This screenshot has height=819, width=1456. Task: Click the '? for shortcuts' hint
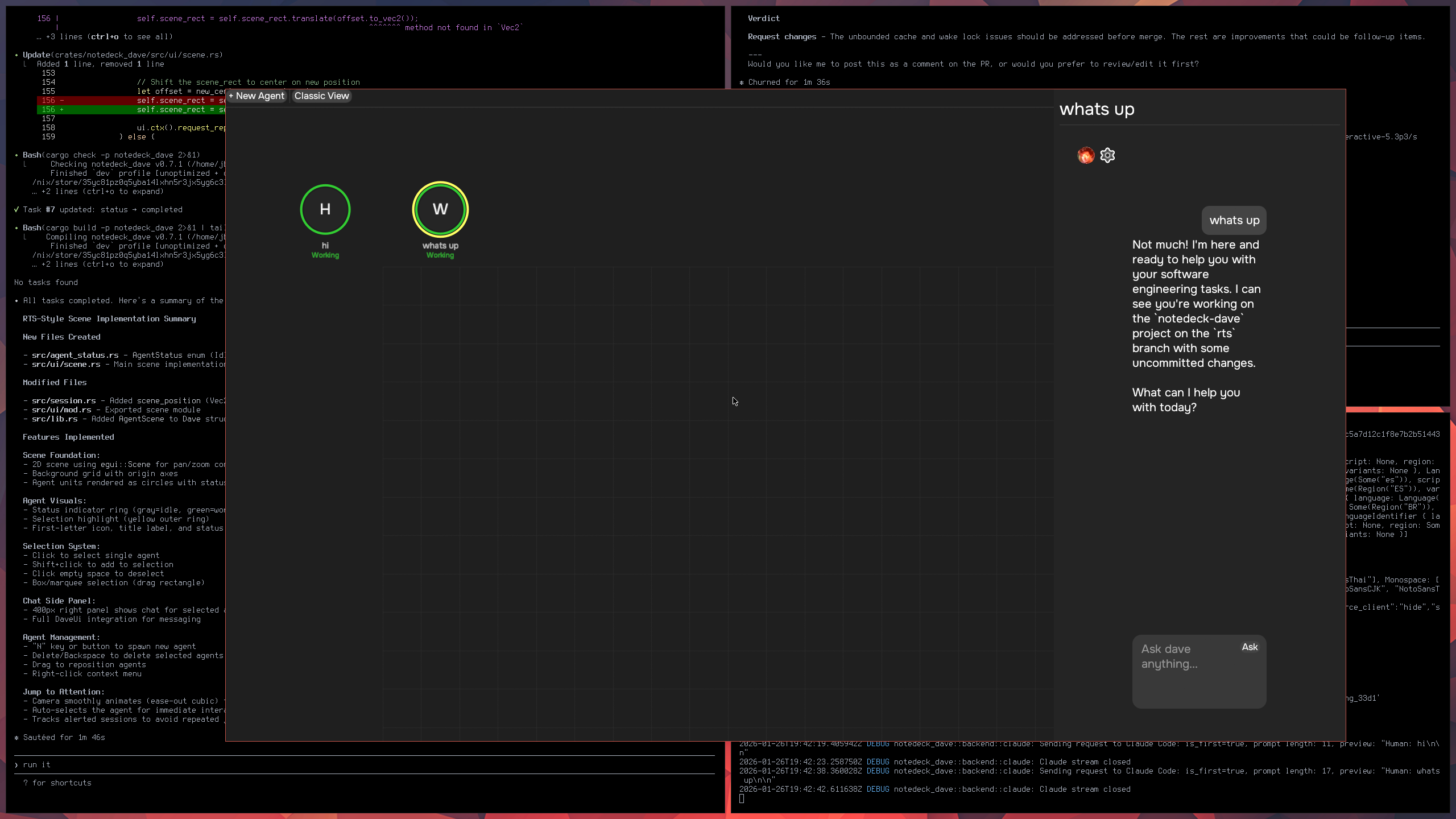57,783
